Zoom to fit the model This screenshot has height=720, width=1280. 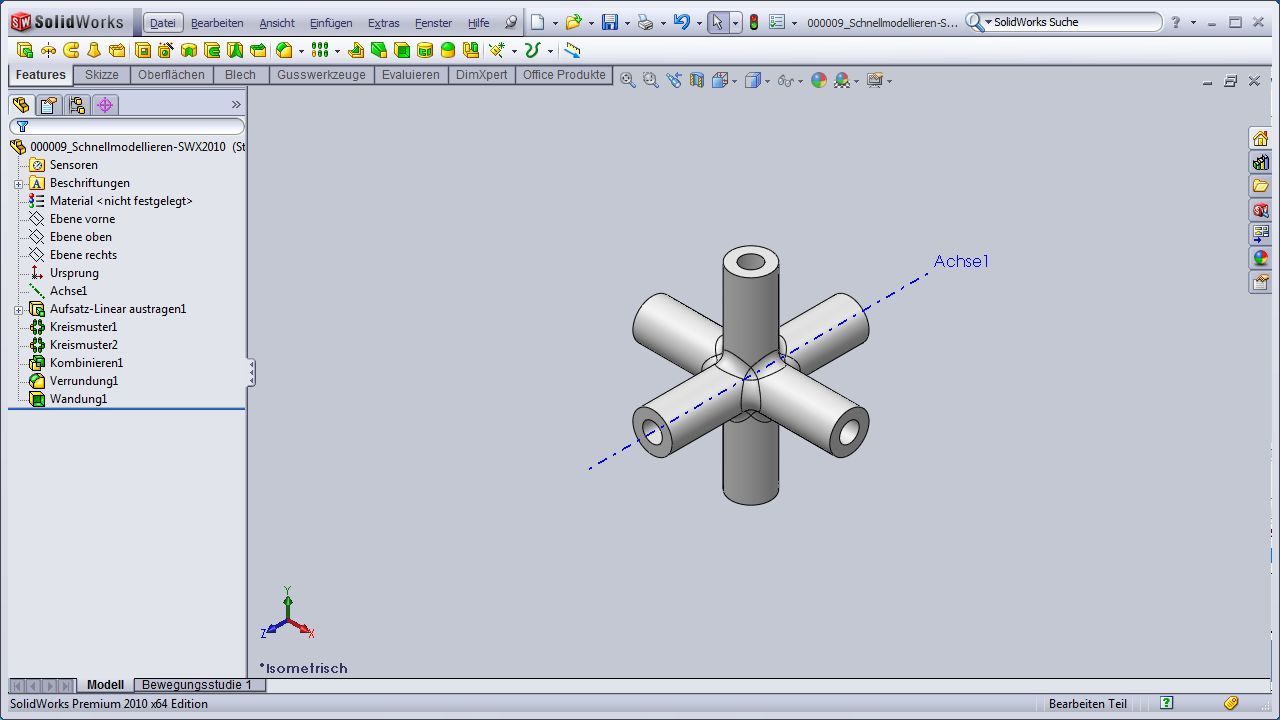[628, 81]
